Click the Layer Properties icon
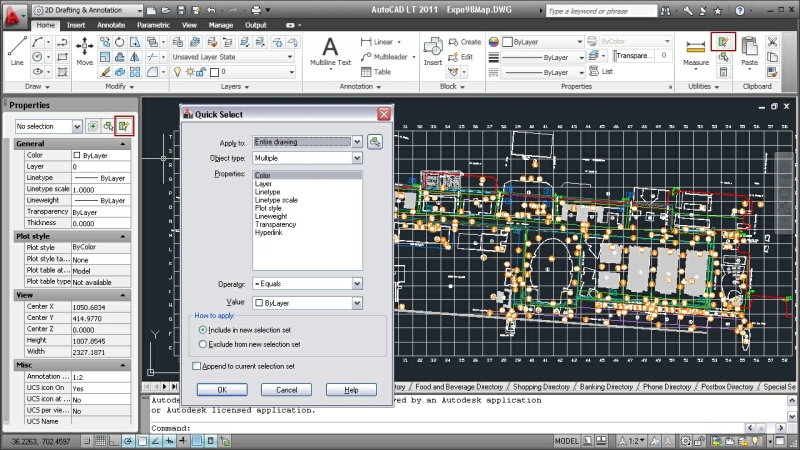The width and height of the screenshot is (800, 450). click(x=178, y=42)
